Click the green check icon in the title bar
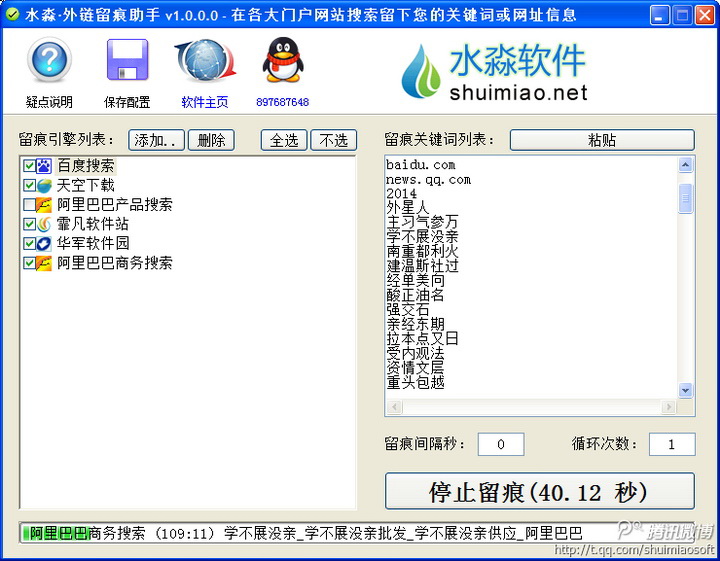Screen dimensions: 720x561 point(12,15)
